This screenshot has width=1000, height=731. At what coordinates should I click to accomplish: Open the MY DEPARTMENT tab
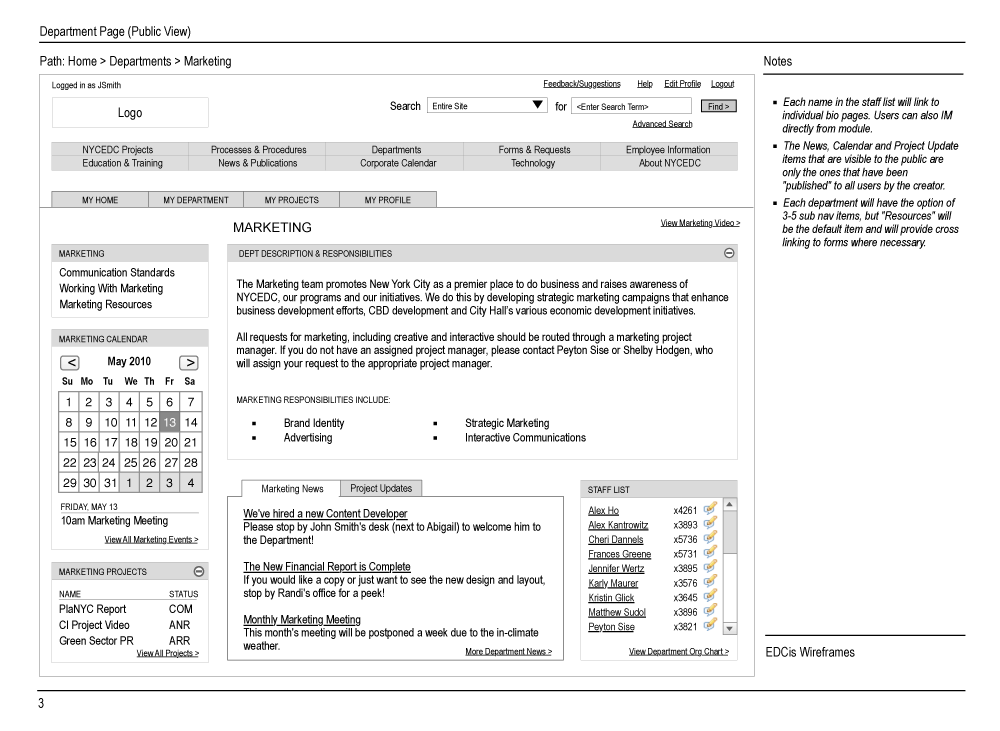(195, 199)
